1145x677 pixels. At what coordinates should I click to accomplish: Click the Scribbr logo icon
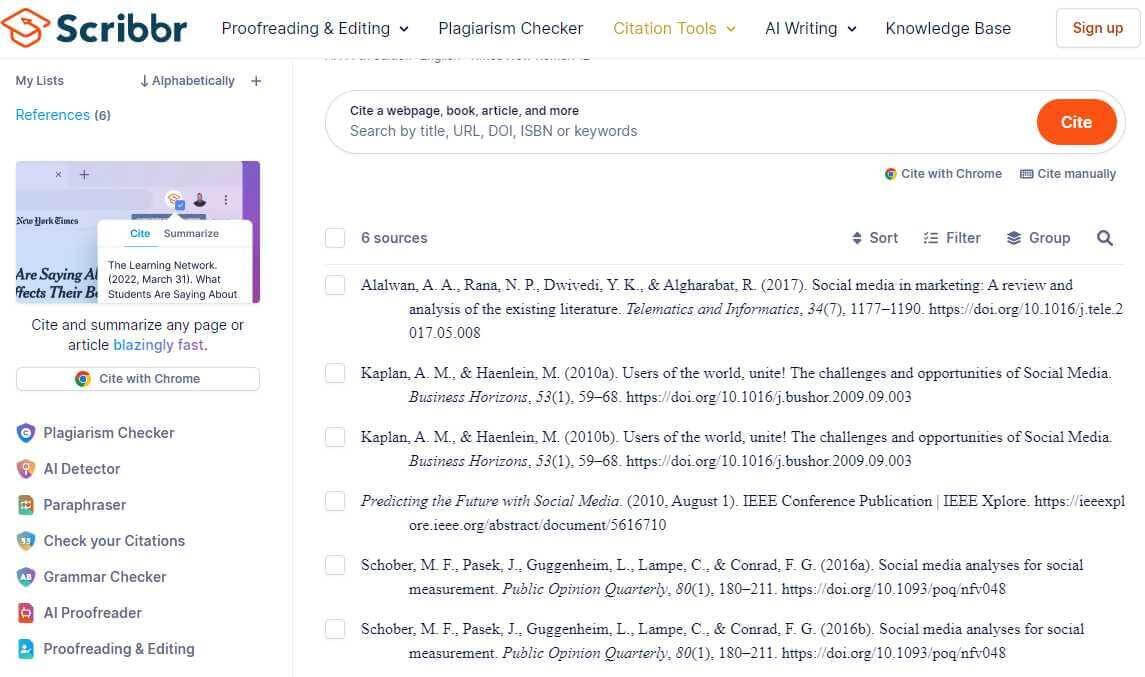25,28
